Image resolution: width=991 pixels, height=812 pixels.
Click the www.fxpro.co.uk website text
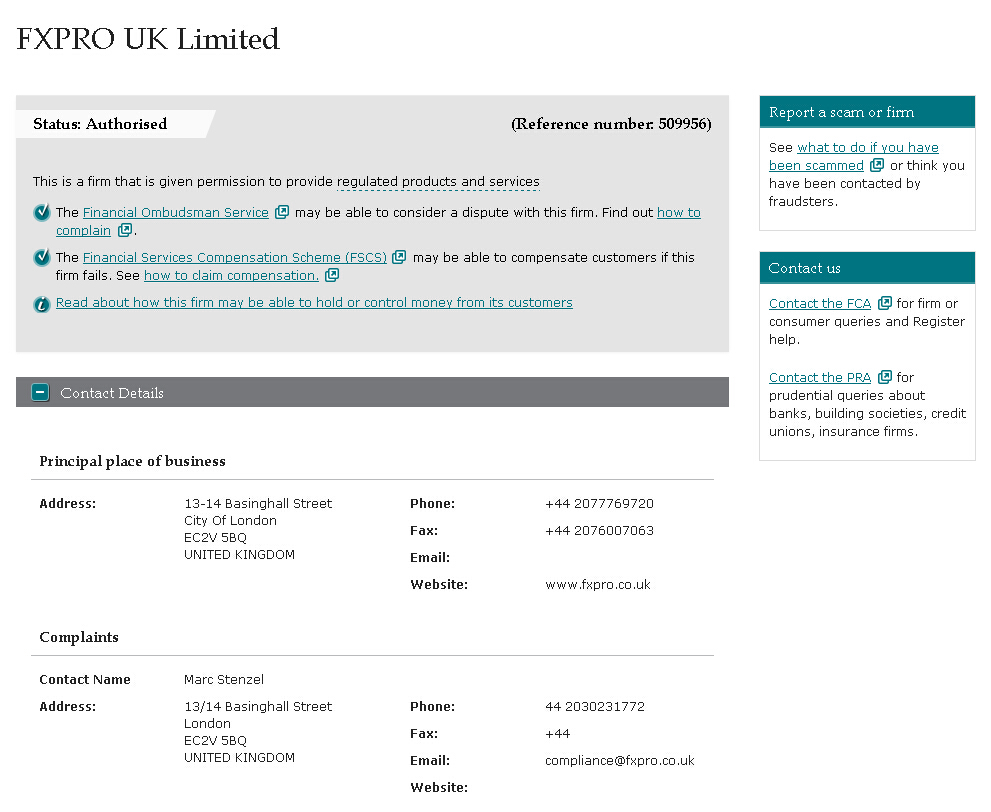tap(597, 584)
